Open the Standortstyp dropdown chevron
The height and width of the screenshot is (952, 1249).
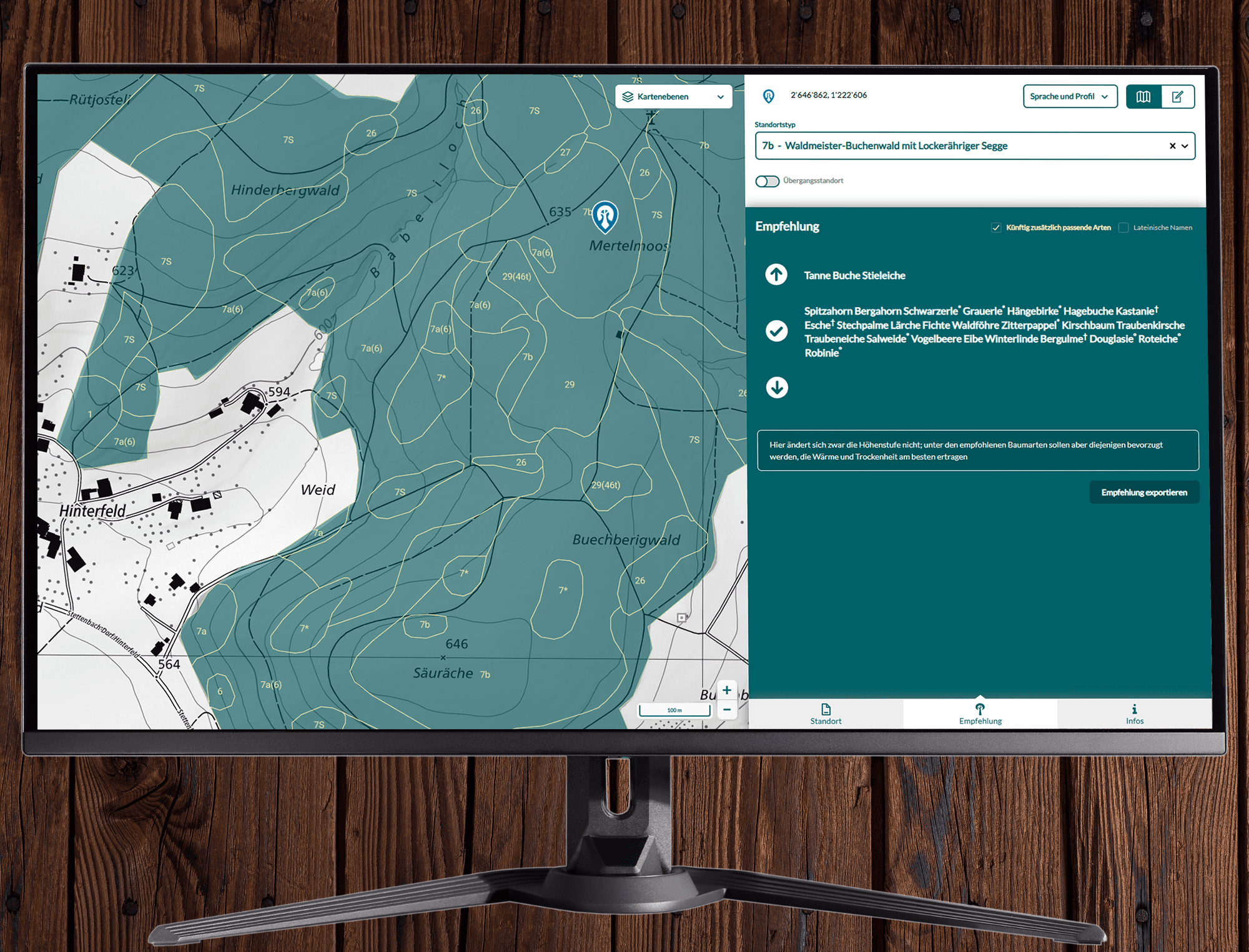1185,146
